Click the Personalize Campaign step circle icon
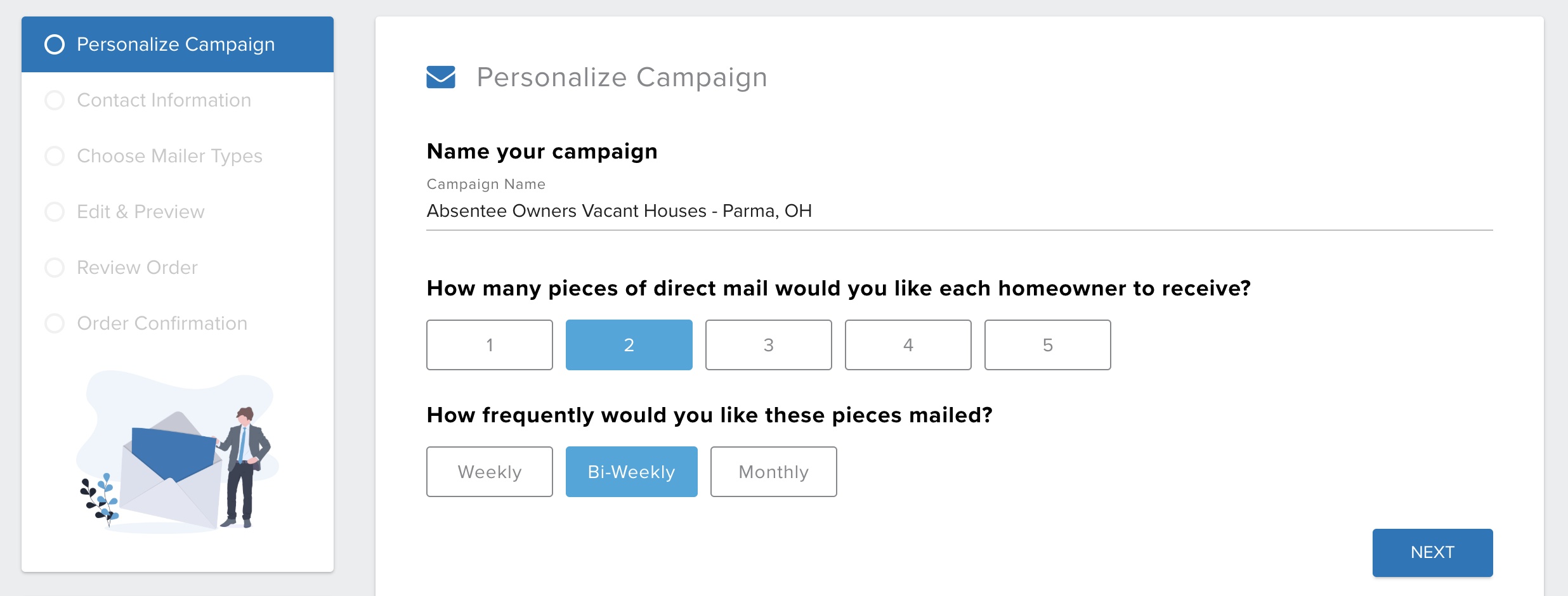Viewport: 1568px width, 596px height. pyautogui.click(x=55, y=44)
